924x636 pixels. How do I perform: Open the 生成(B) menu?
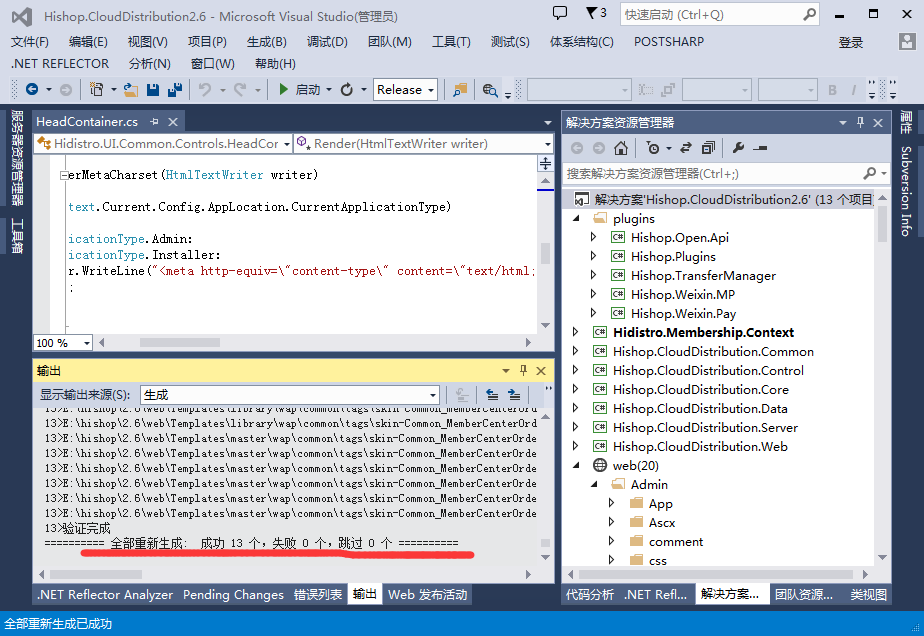pos(266,42)
